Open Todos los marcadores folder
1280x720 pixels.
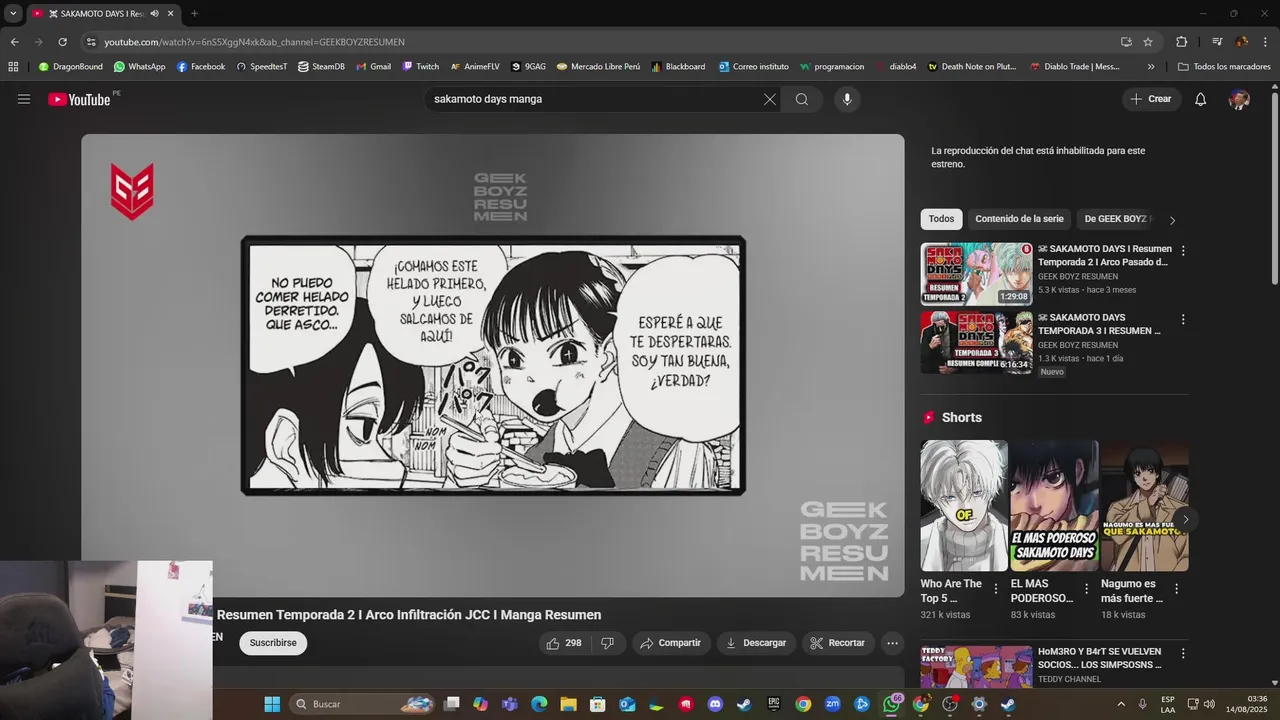pos(1224,67)
